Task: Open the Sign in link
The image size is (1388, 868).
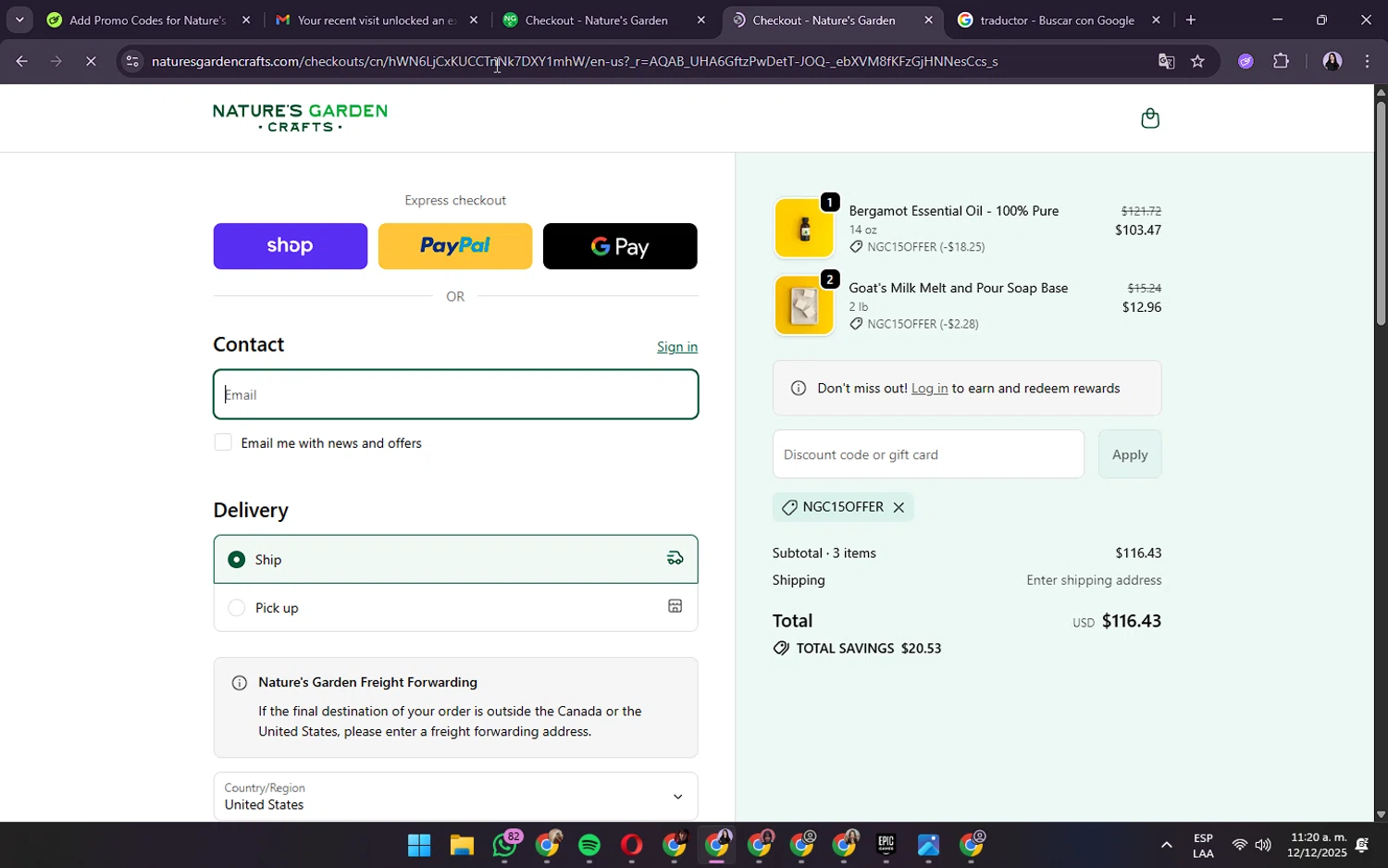Action: (x=677, y=347)
